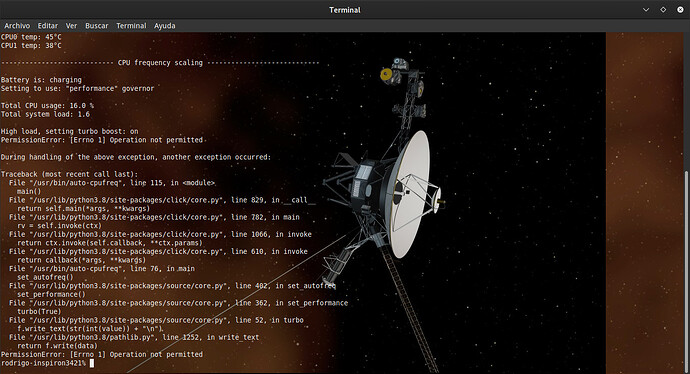Click the prompt cursor after rodrigo-inspiron3421%
The width and height of the screenshot is (690, 374).
(x=92, y=363)
